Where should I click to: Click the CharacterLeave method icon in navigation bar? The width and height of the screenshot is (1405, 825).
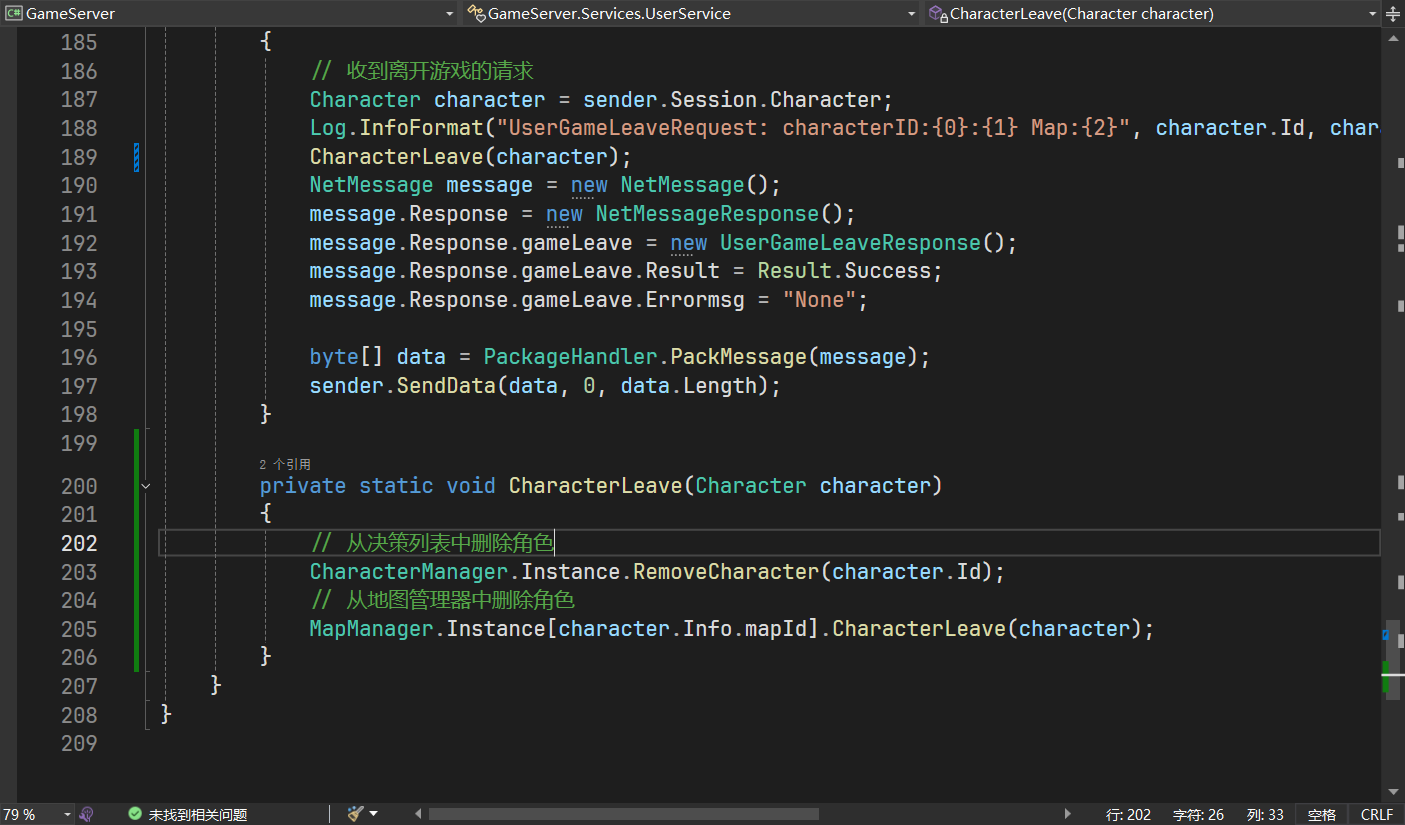937,14
